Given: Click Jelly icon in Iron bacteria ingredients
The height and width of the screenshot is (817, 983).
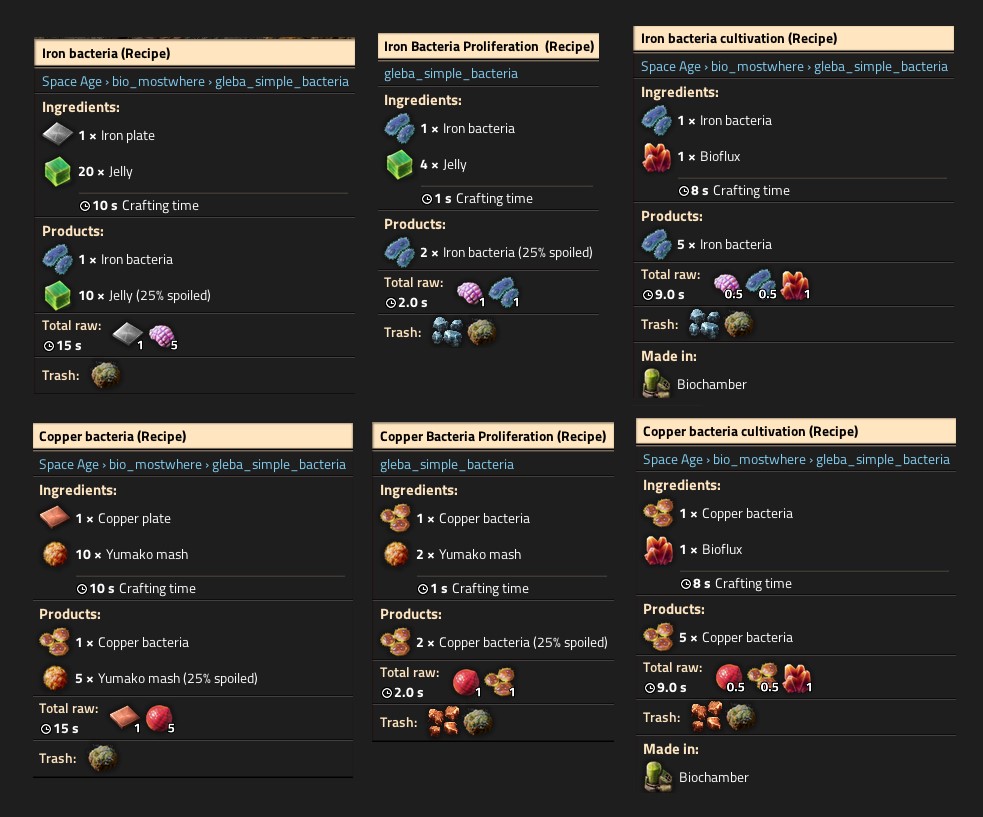Looking at the screenshot, I should click(x=58, y=171).
